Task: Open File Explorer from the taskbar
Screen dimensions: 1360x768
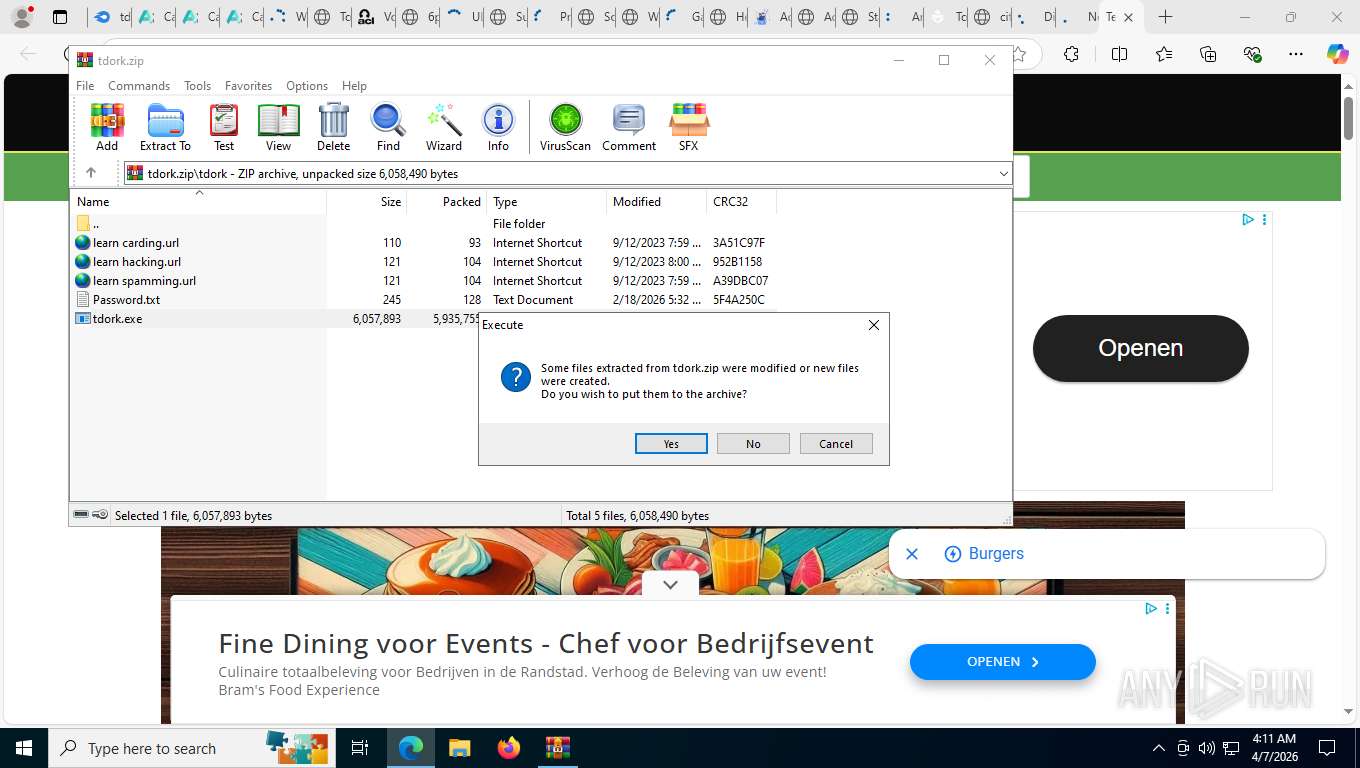Action: (x=459, y=748)
